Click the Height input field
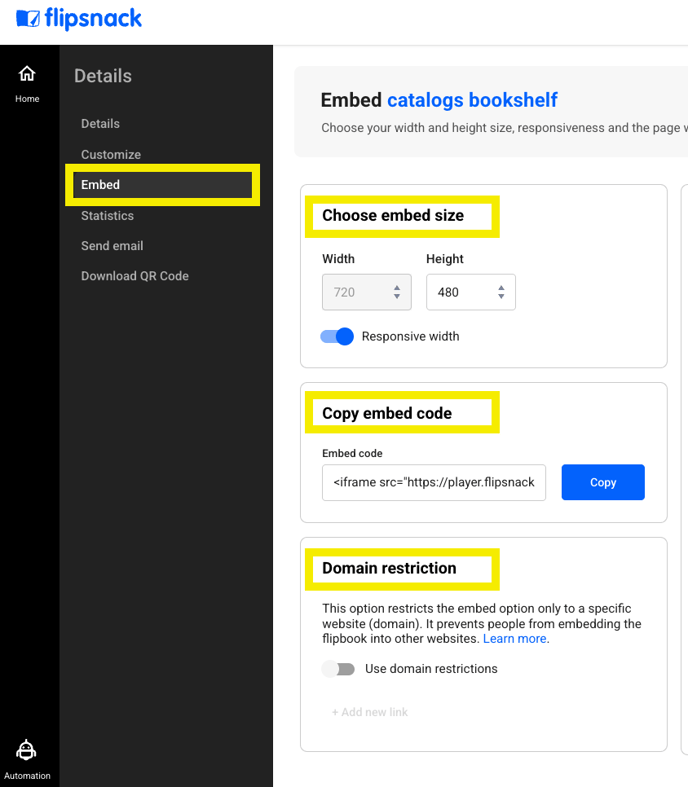This screenshot has width=688, height=787. (x=471, y=292)
